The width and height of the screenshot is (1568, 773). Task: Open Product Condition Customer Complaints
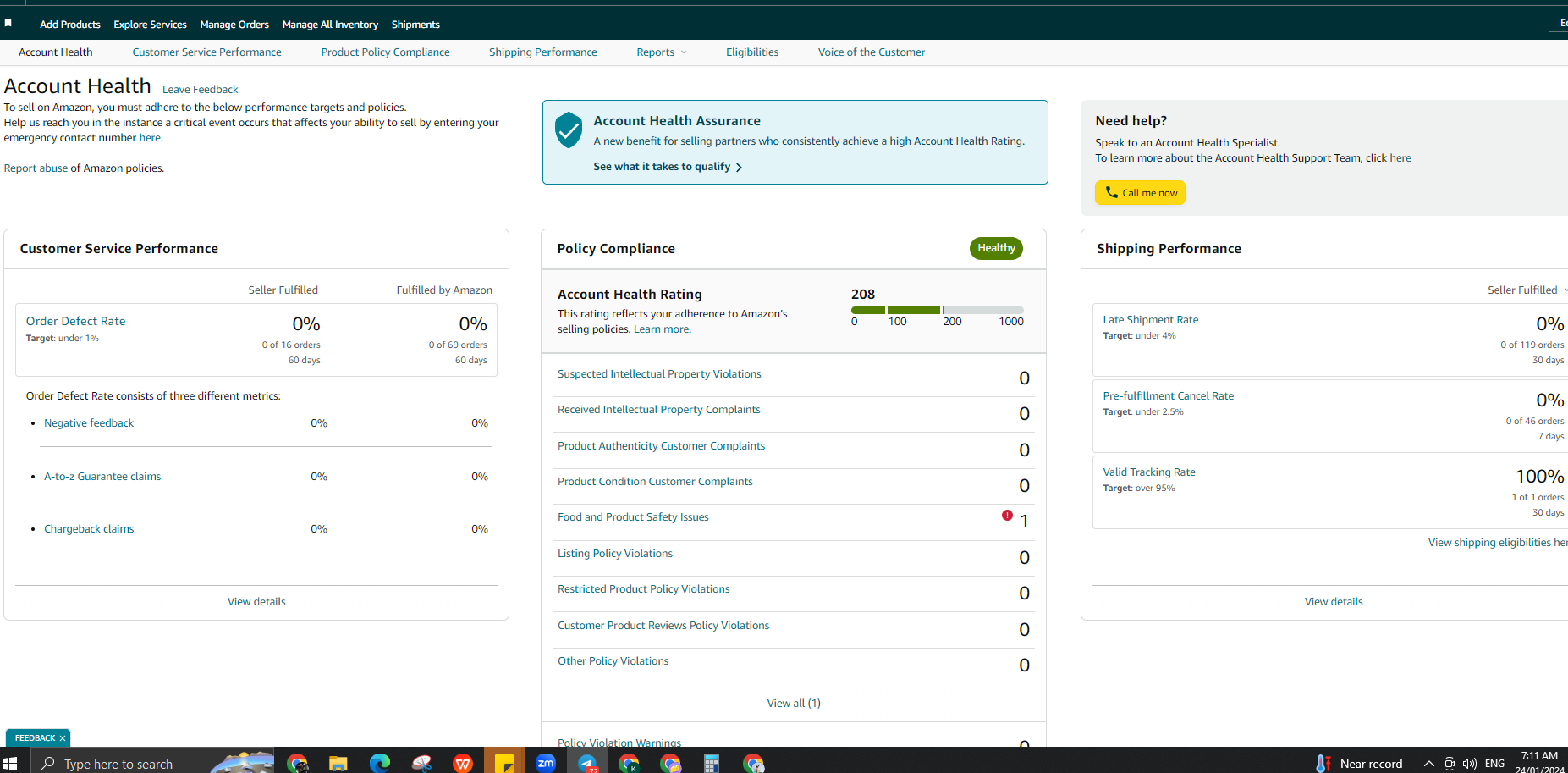(x=655, y=482)
